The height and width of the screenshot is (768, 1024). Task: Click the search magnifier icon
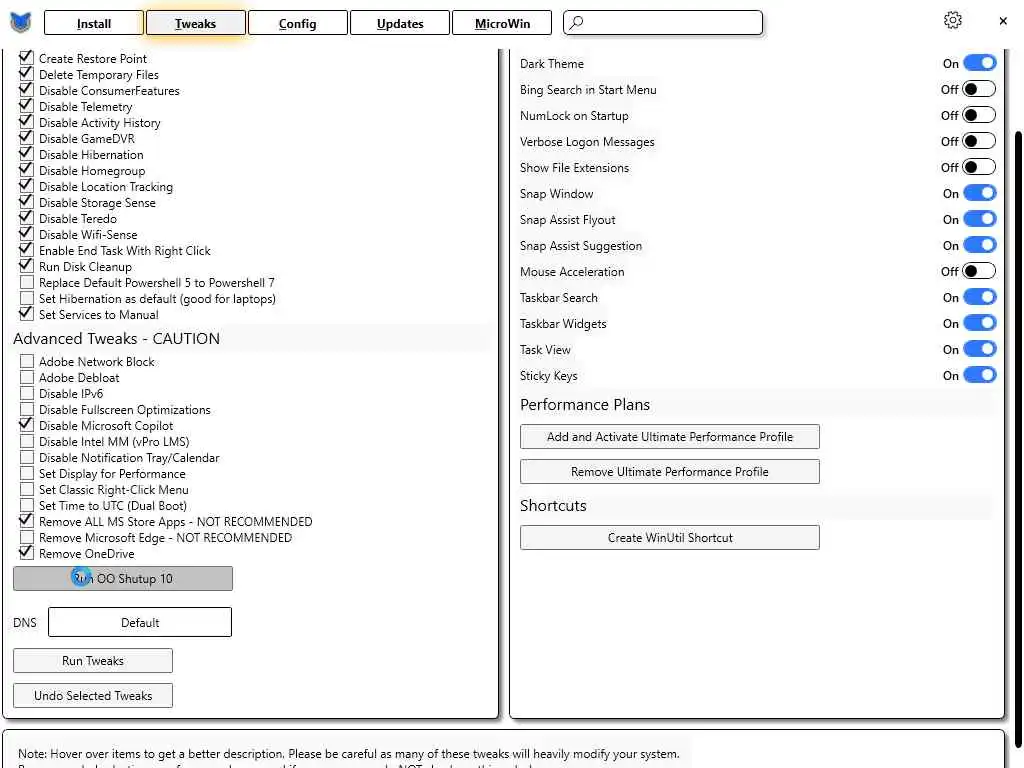(x=576, y=22)
